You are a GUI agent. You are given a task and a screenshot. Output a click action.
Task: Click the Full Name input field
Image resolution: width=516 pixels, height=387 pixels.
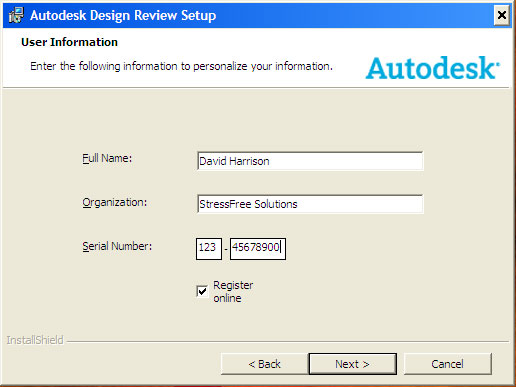(x=310, y=161)
